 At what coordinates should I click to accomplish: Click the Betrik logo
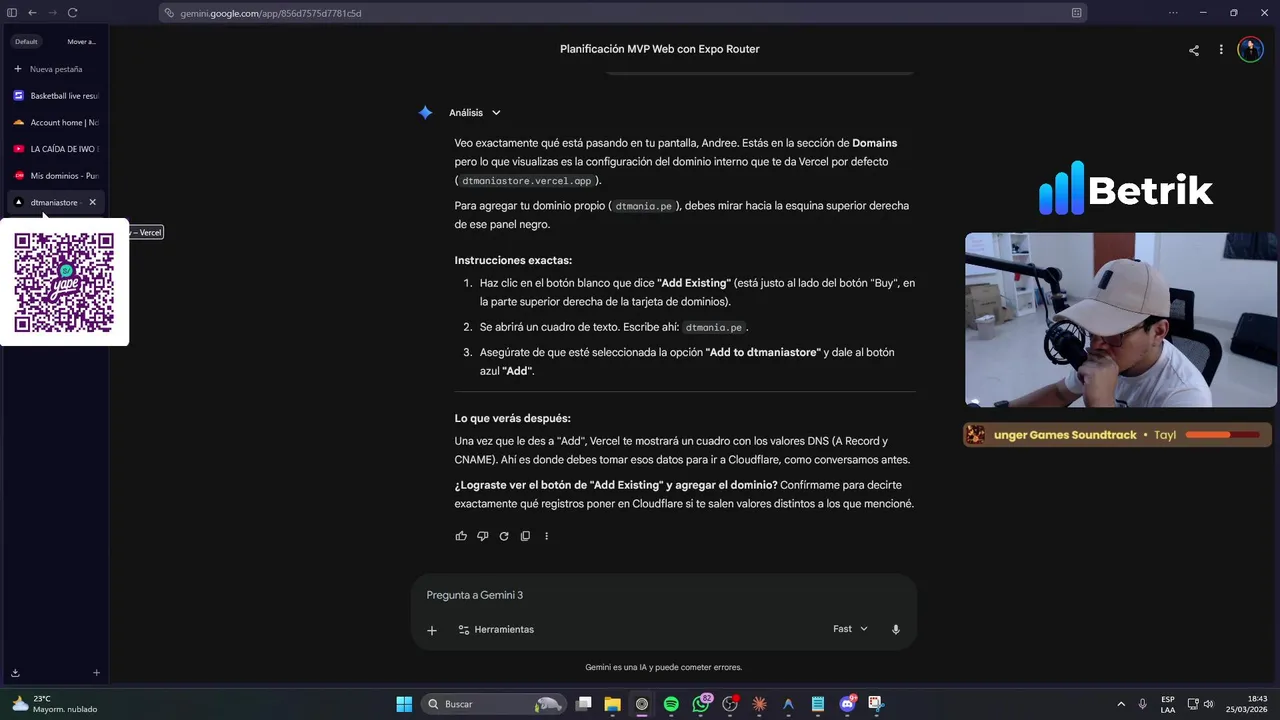coord(1126,189)
